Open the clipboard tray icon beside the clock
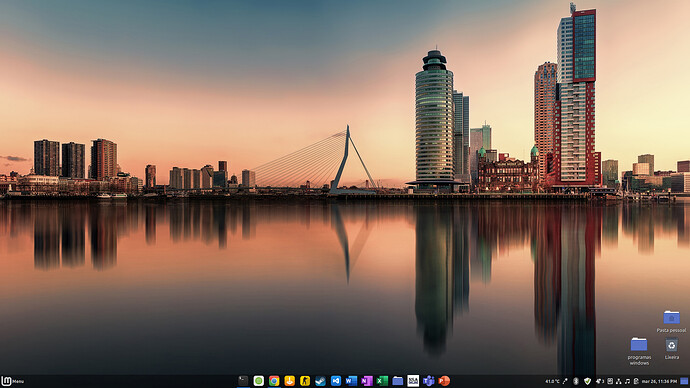The image size is (690, 388). click(x=636, y=381)
